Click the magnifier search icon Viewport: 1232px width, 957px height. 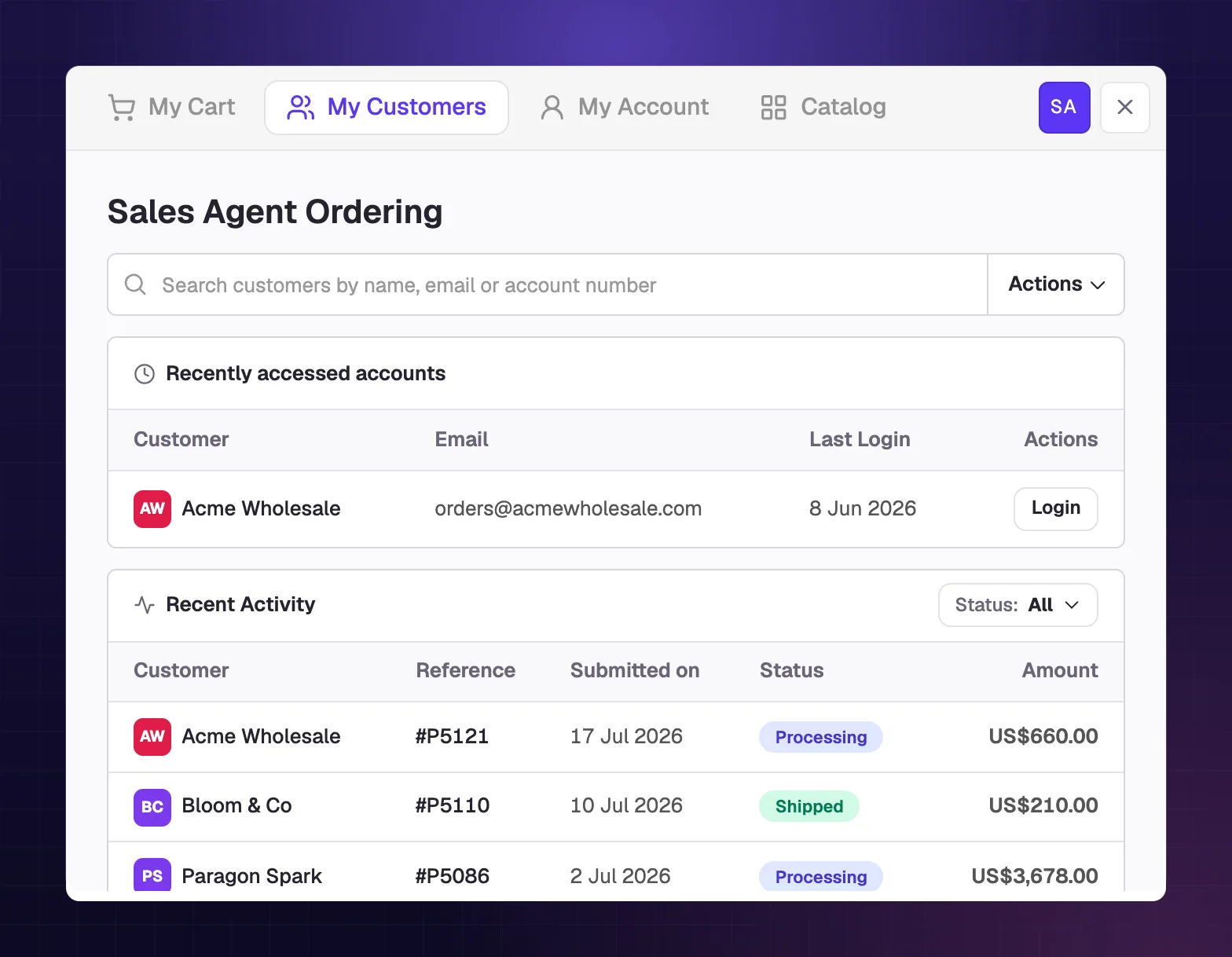135,284
